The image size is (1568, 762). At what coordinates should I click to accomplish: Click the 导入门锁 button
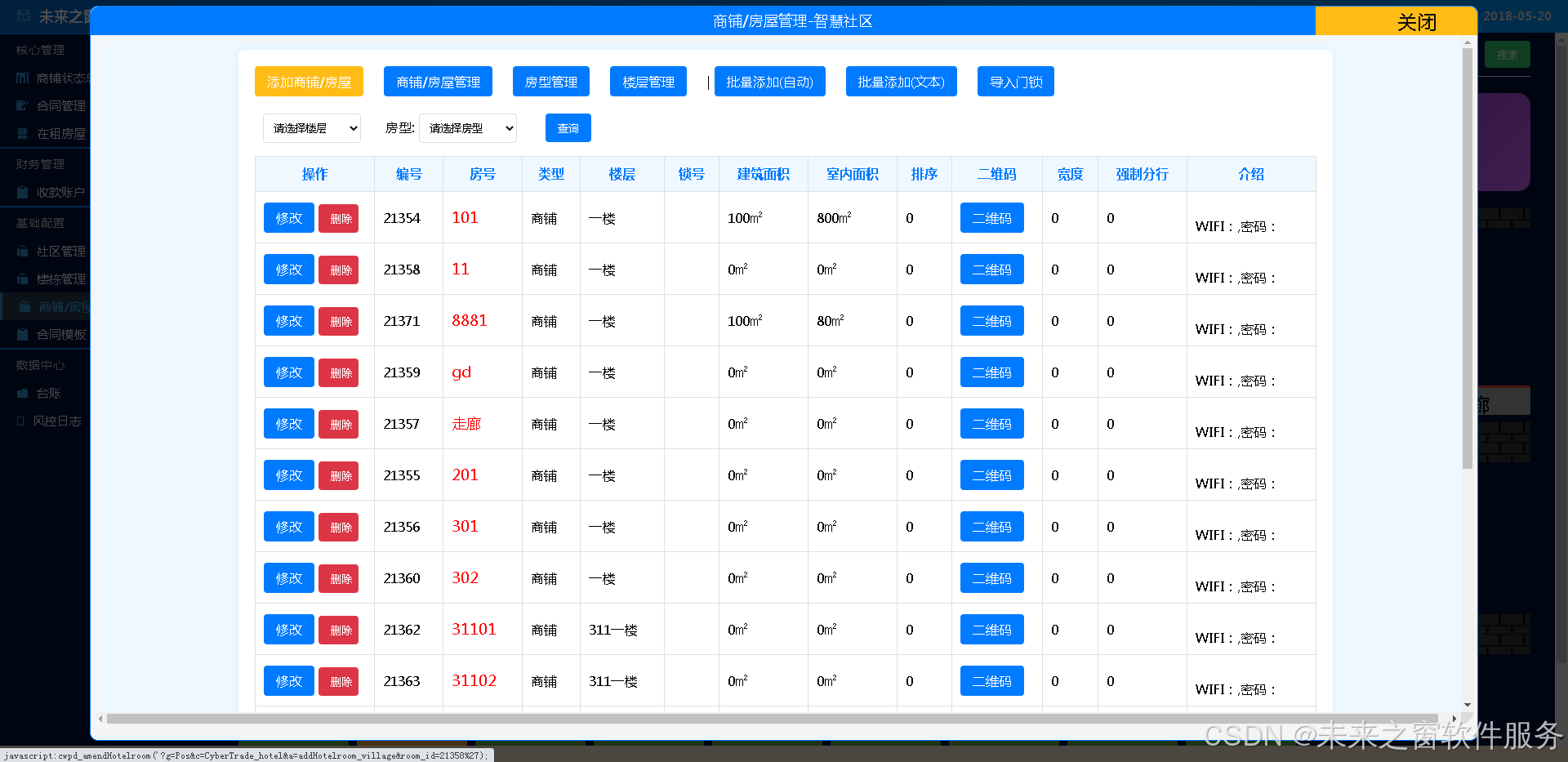click(1015, 82)
